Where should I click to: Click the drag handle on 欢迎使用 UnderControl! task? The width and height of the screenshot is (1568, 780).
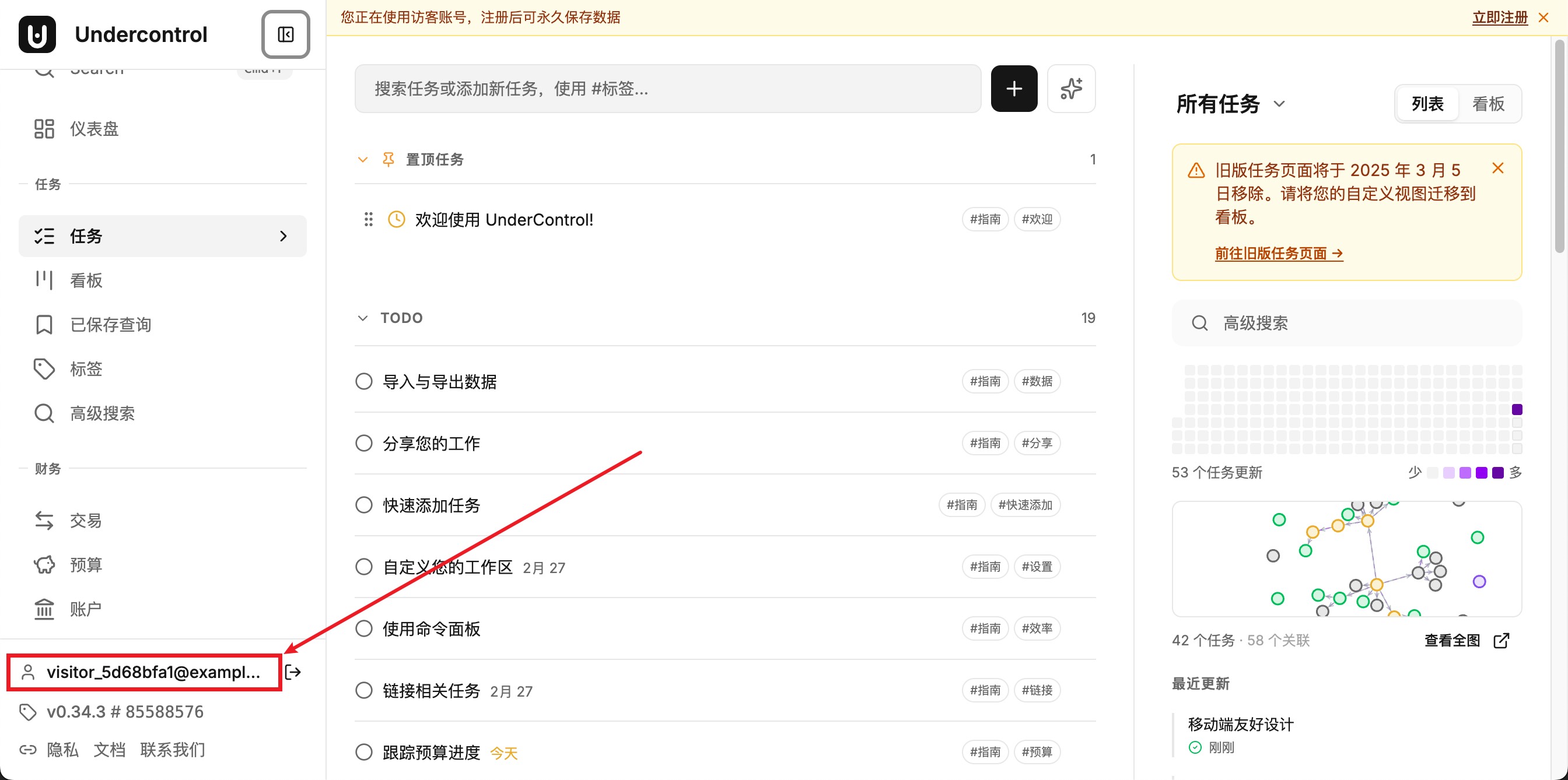click(x=368, y=219)
